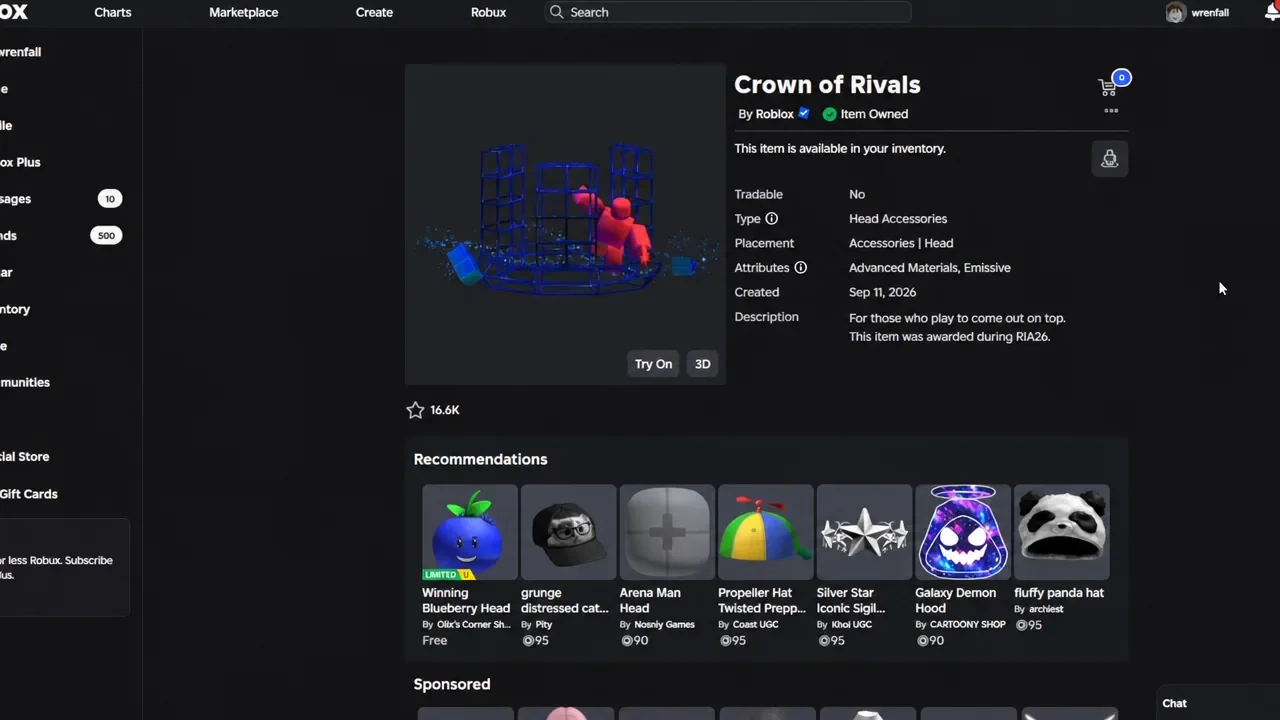
Task: Open creator link CARTOONY SHOP
Action: point(968,625)
